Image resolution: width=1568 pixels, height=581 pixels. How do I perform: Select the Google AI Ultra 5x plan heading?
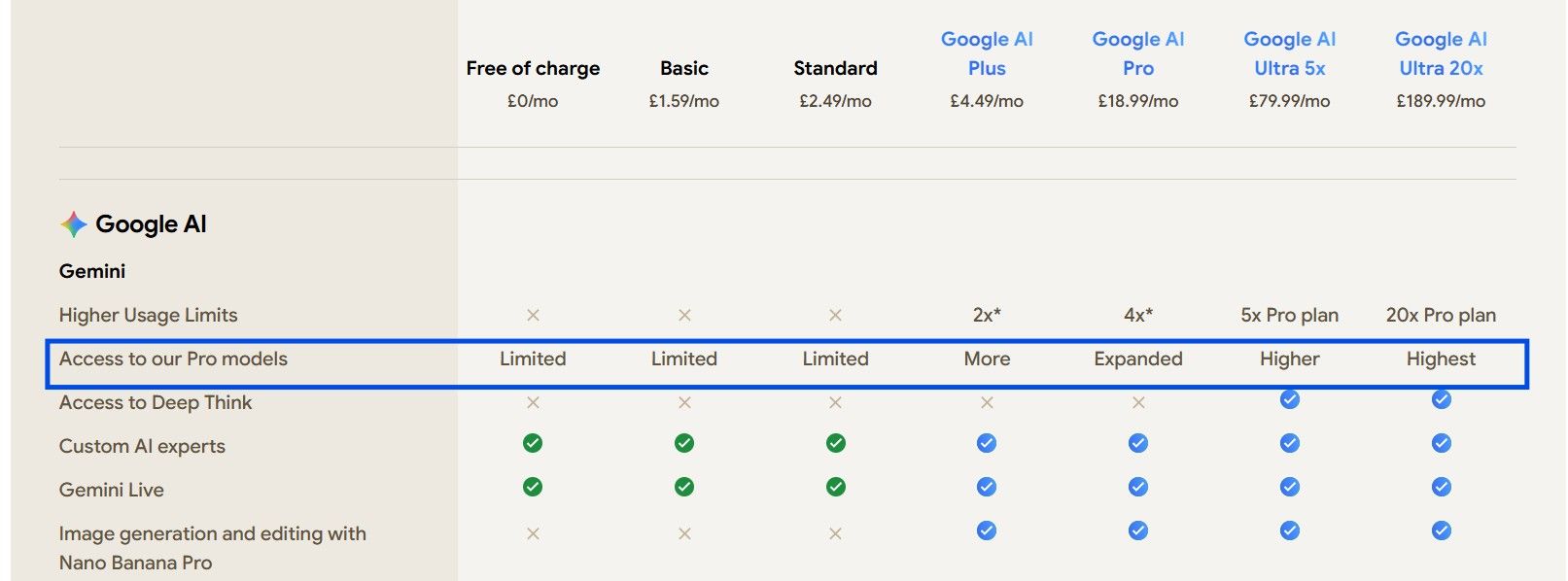point(1290,53)
